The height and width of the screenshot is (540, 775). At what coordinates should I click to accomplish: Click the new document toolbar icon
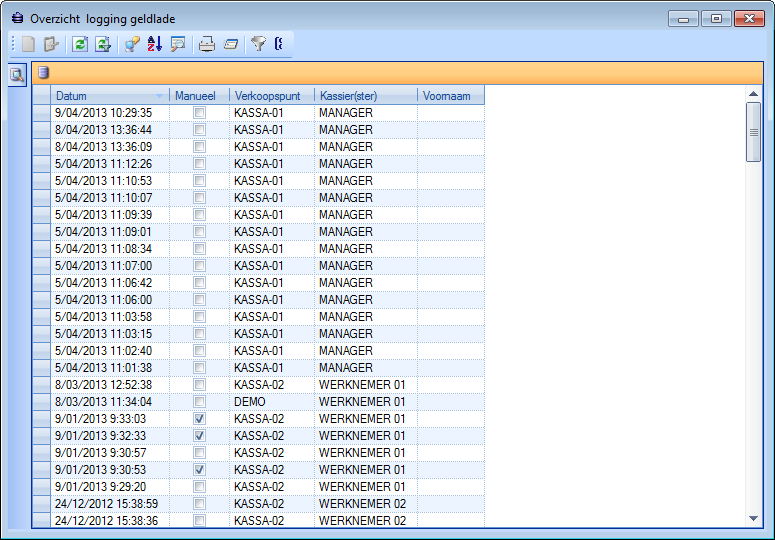point(28,43)
